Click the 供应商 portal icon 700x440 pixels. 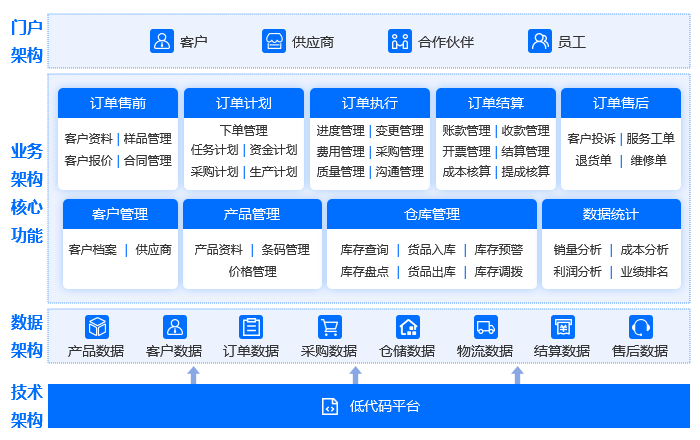click(x=274, y=41)
